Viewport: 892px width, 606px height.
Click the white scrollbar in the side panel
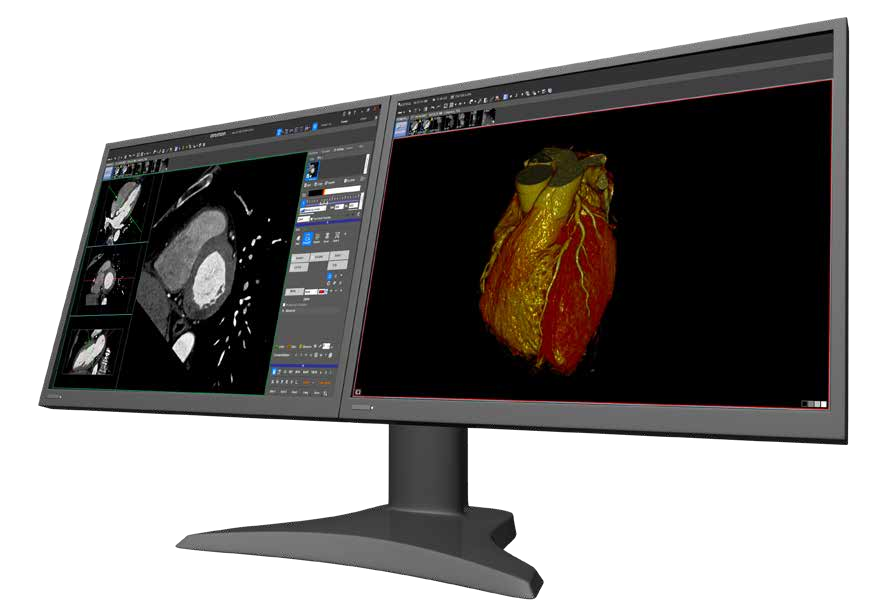(367, 164)
